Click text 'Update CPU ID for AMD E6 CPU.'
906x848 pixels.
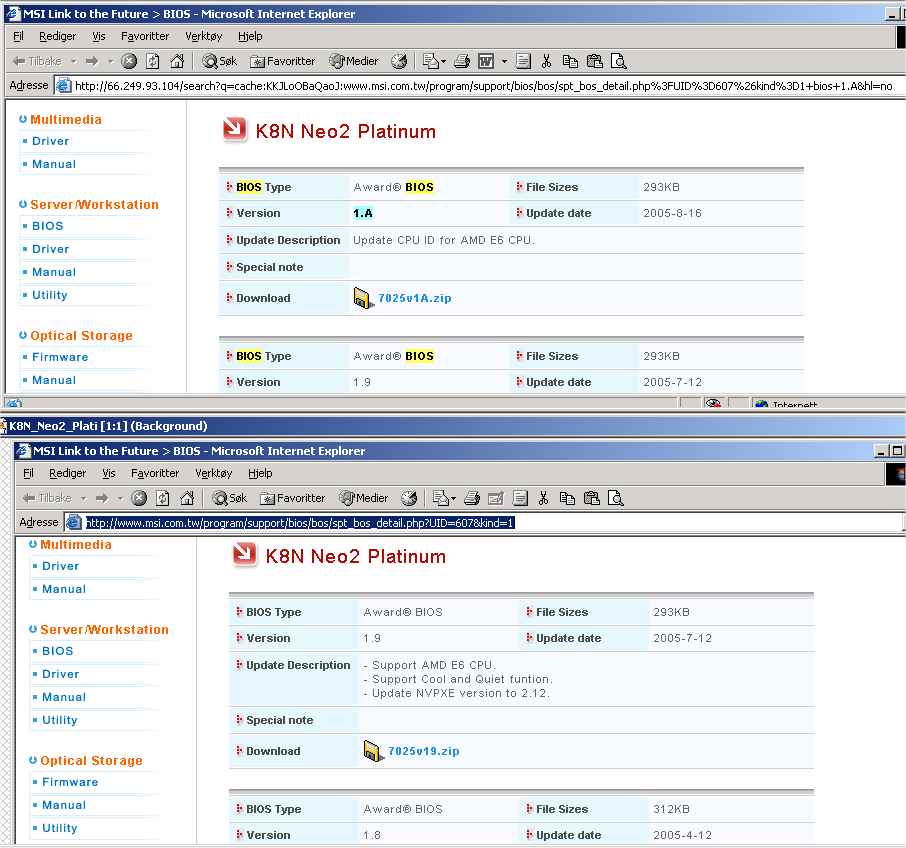point(444,240)
